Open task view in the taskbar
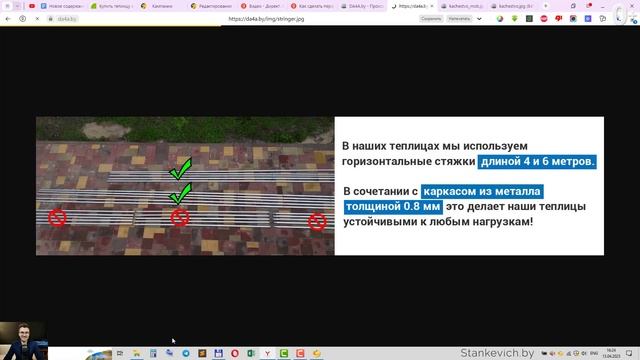This screenshot has width=640, height=360. (x=120, y=353)
